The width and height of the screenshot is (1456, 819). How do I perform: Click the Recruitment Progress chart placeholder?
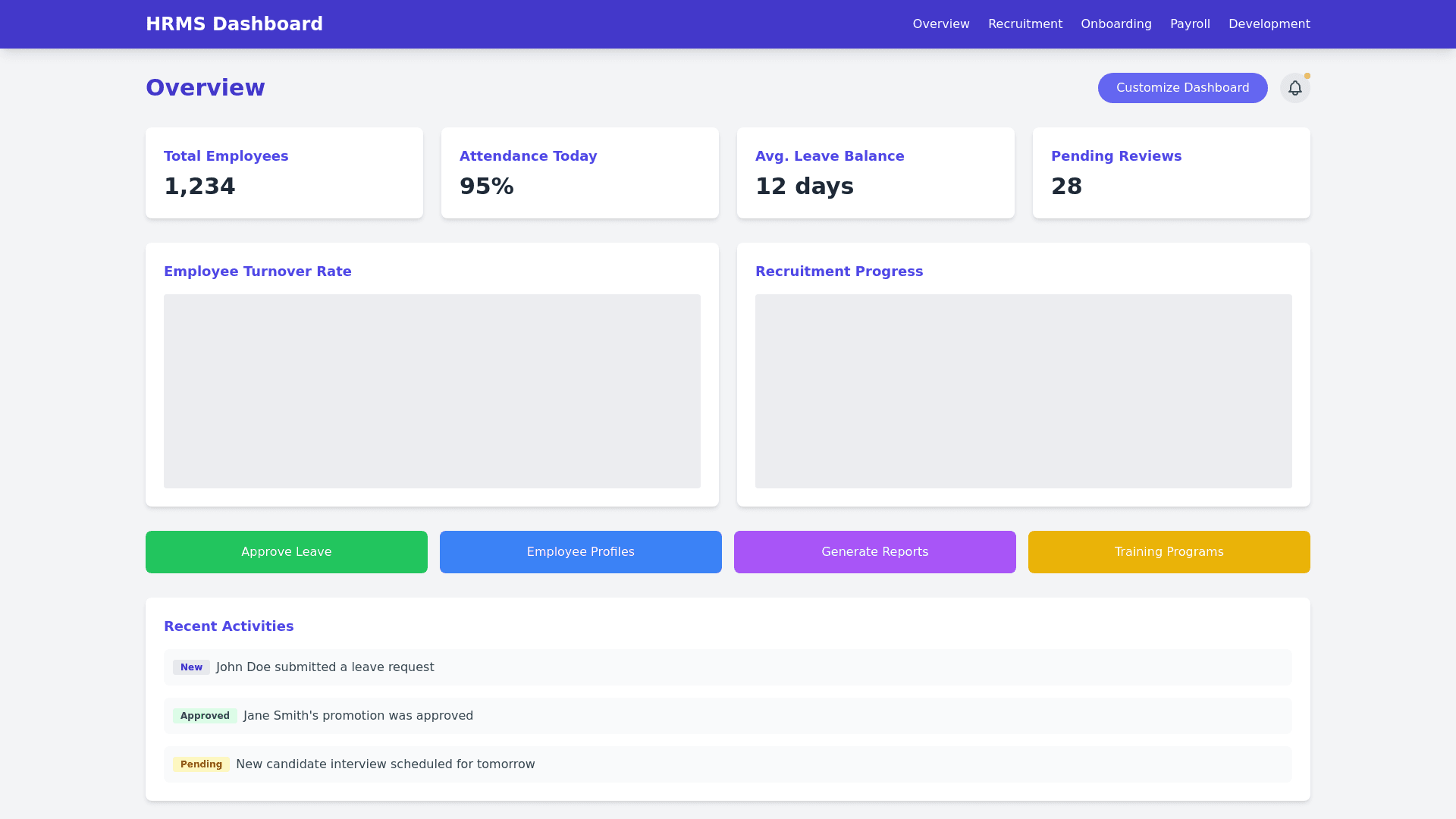(x=1023, y=391)
